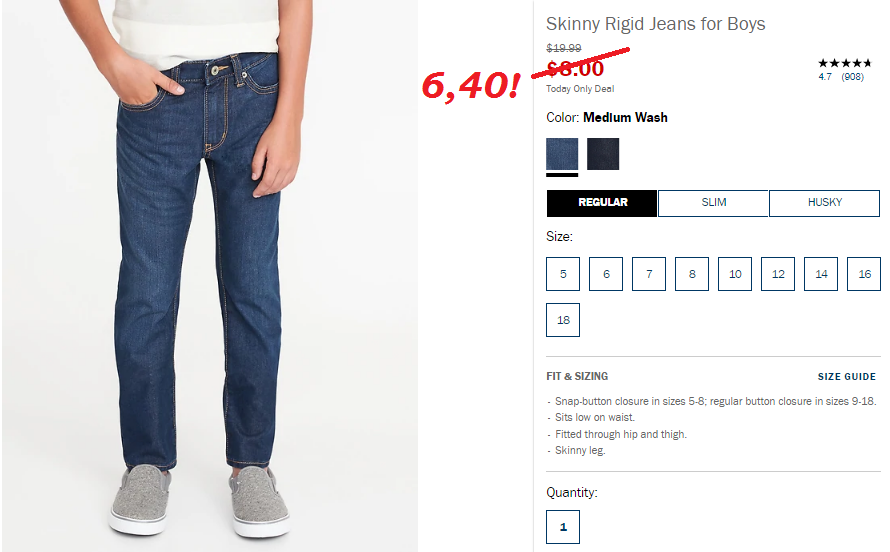
Task: Choose the SLIM fit option
Action: click(x=713, y=203)
